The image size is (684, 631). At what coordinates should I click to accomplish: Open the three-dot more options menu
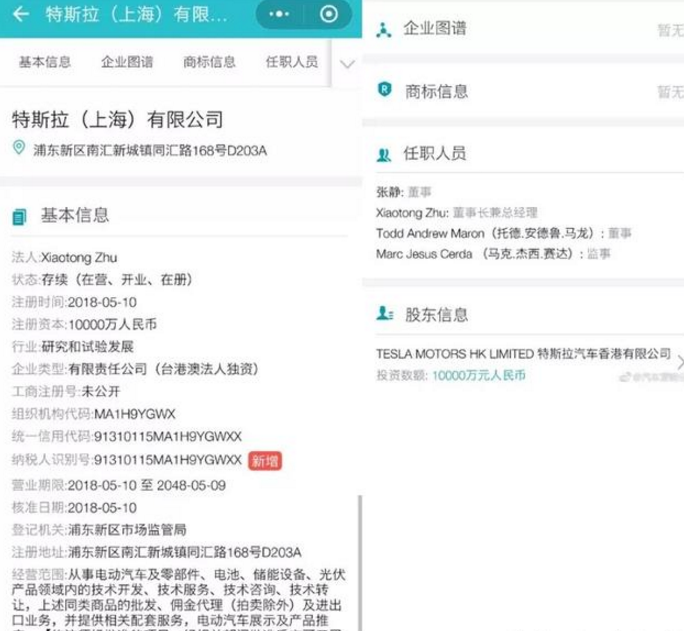tap(279, 14)
